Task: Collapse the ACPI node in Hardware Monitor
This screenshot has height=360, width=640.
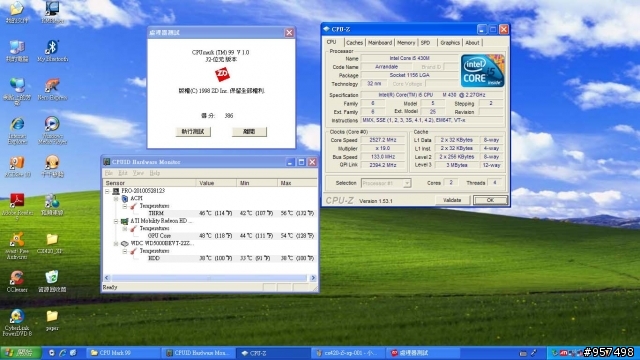Action: pyautogui.click(x=116, y=199)
